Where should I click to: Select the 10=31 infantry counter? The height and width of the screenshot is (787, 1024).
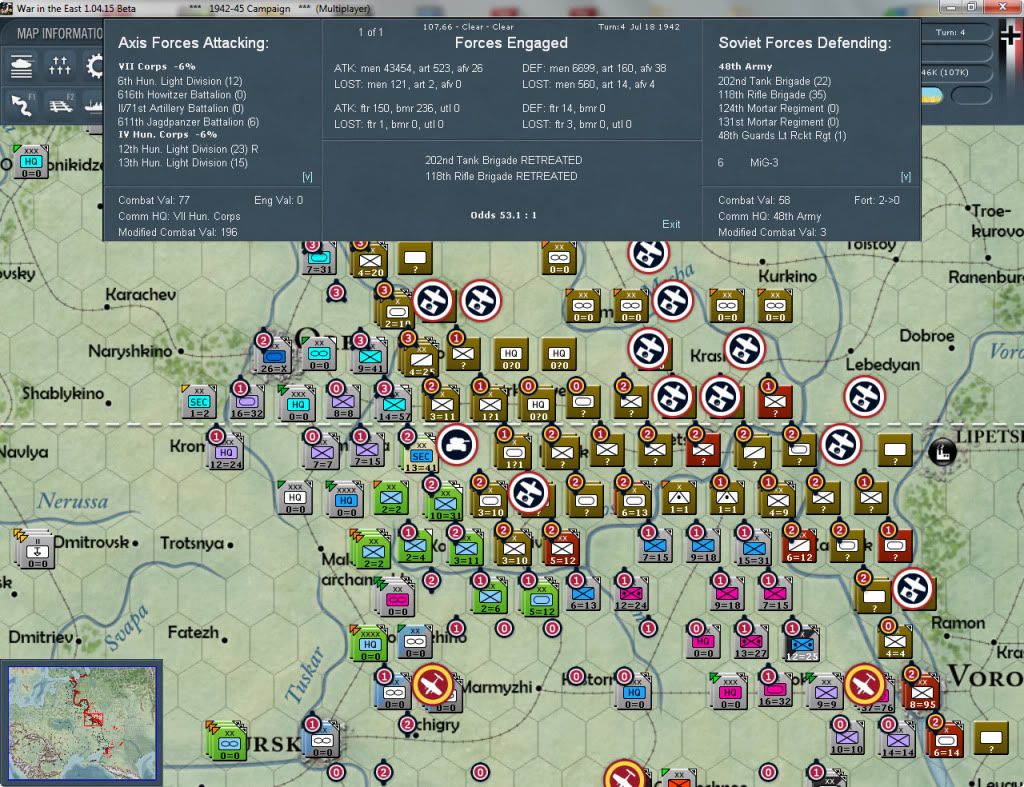point(445,504)
